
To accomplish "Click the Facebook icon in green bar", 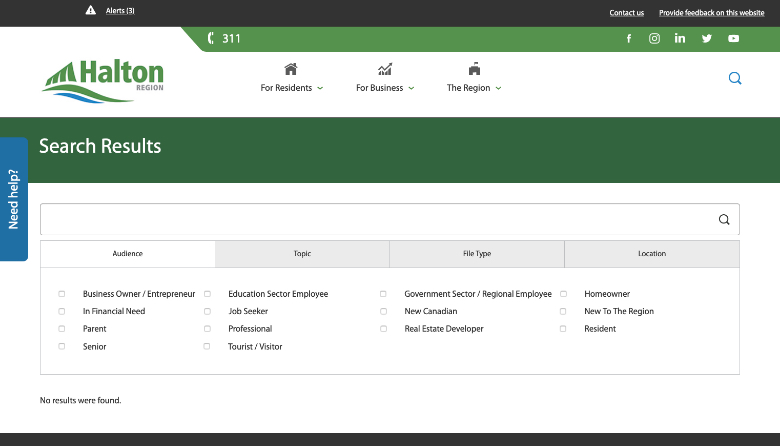I will [629, 39].
